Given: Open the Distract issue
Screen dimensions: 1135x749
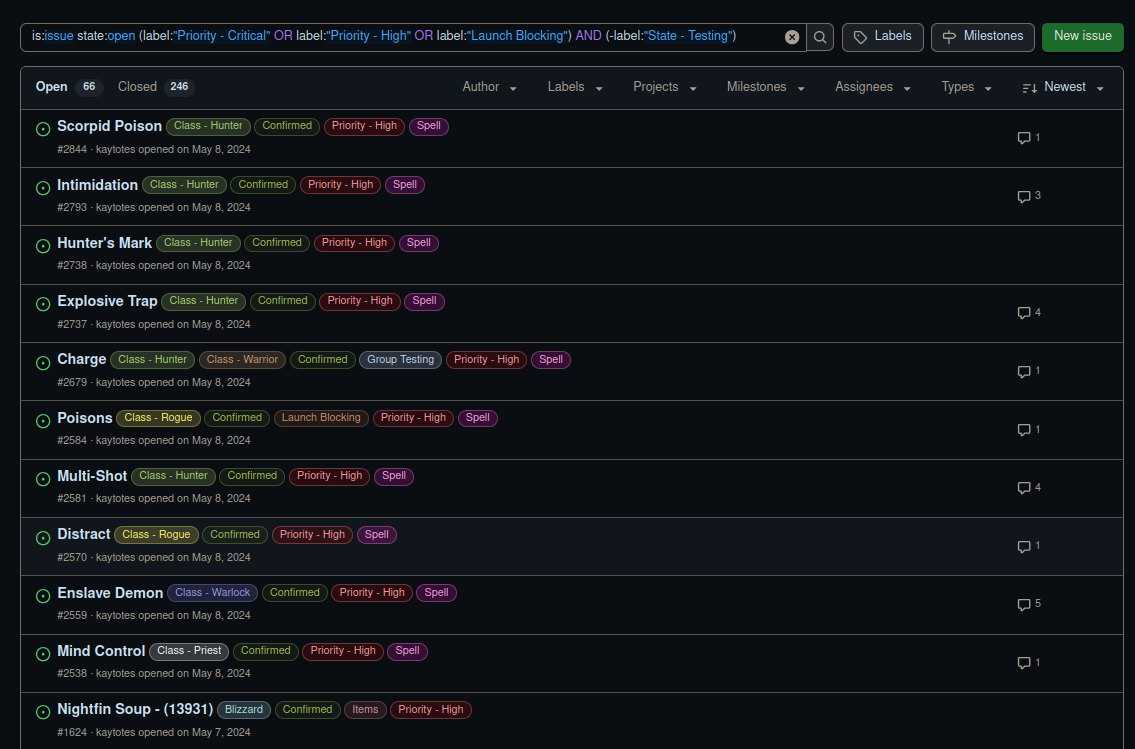Looking at the screenshot, I should click(x=84, y=534).
